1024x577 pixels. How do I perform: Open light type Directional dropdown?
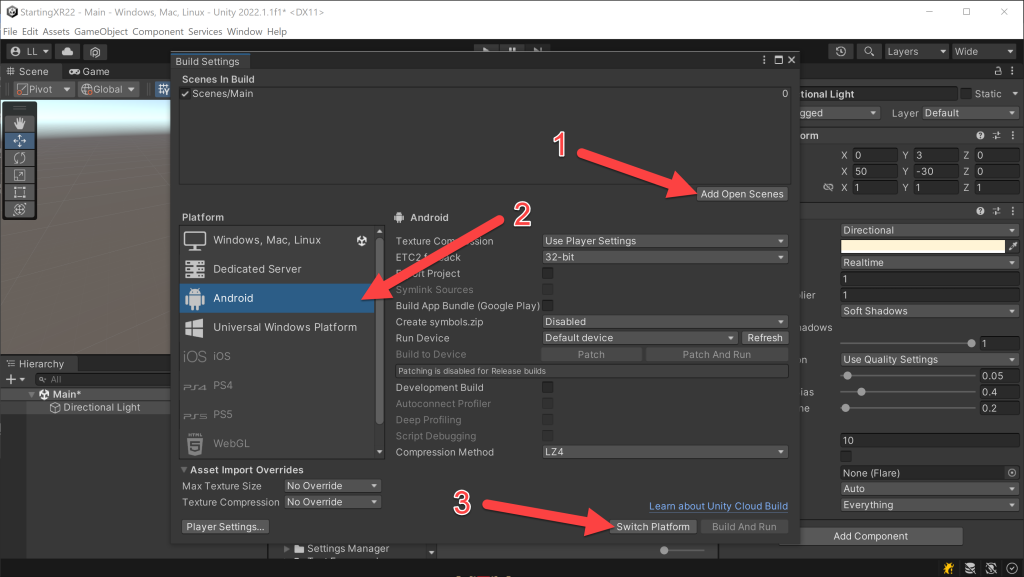click(929, 230)
